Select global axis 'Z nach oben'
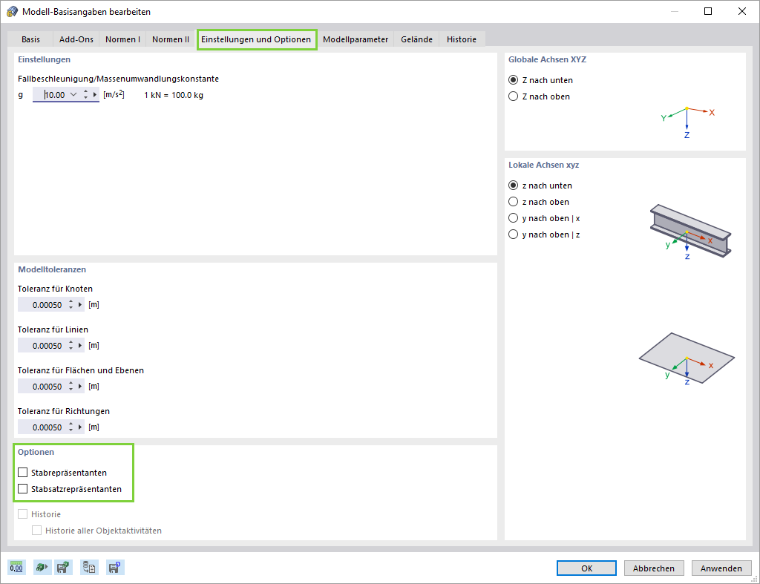The image size is (760, 584). pyautogui.click(x=513, y=96)
